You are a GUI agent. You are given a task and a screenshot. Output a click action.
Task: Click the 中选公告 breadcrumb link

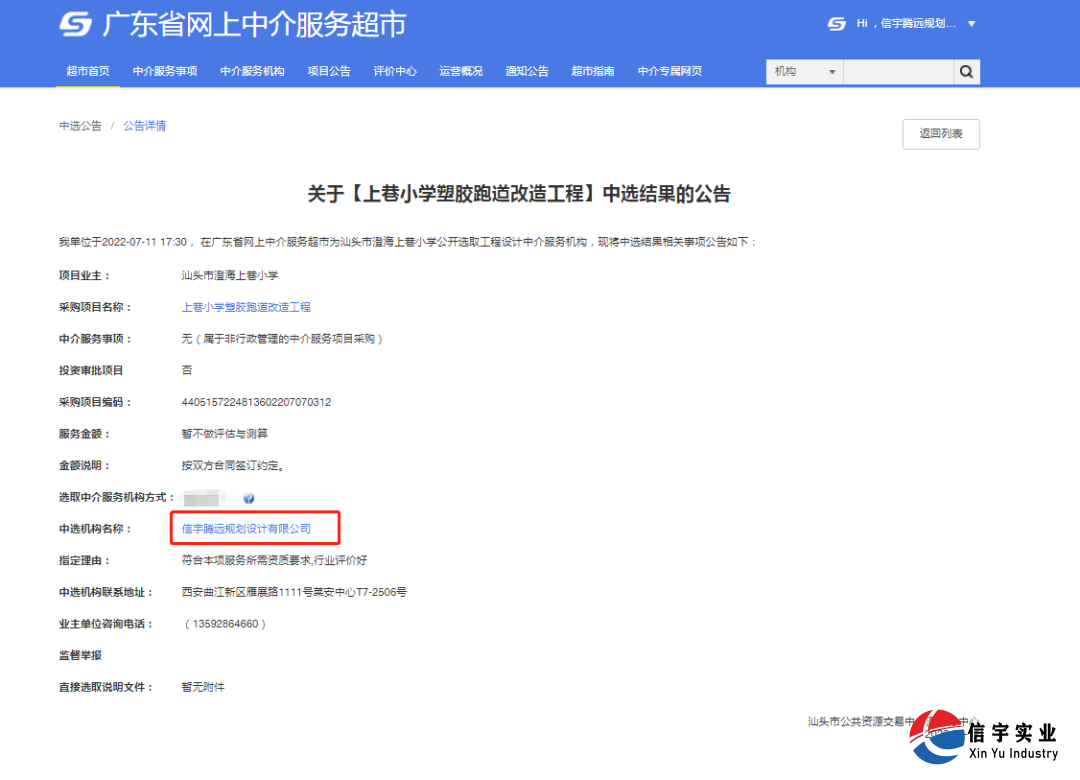pos(79,126)
